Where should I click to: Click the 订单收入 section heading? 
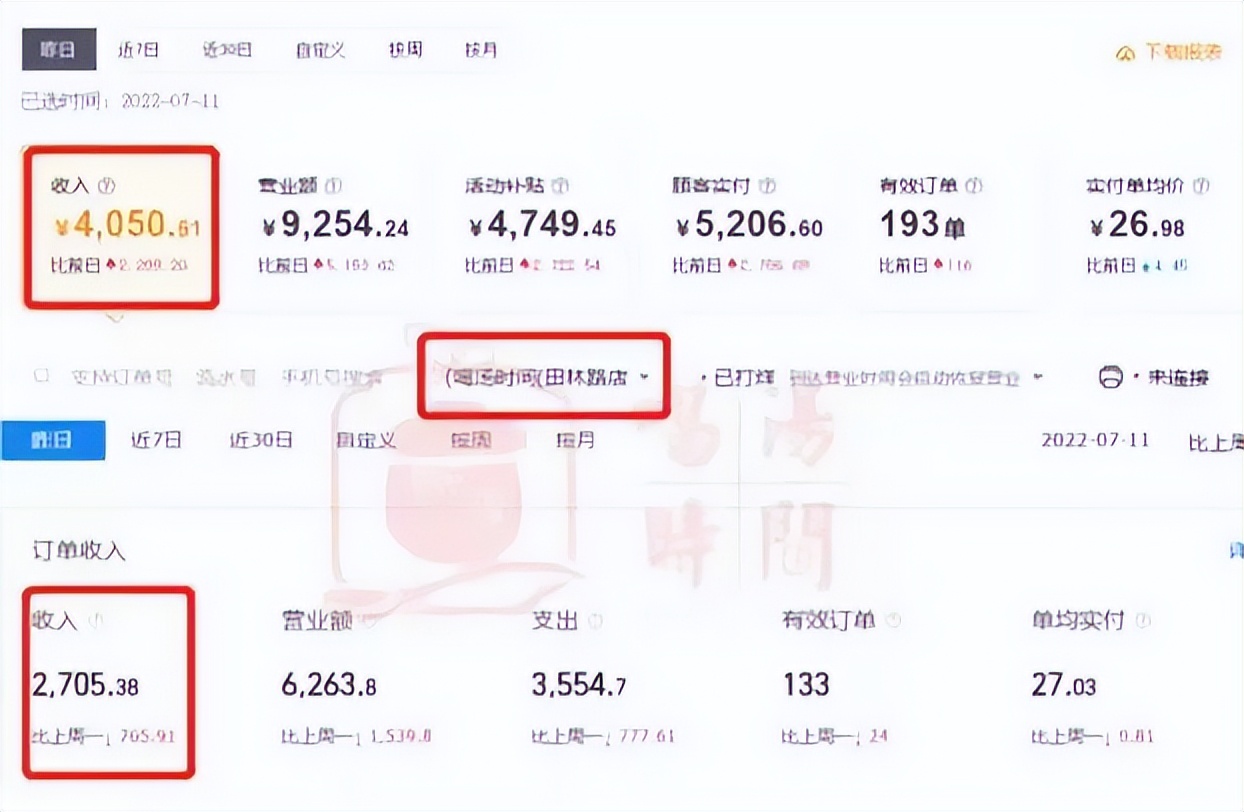tap(79, 551)
